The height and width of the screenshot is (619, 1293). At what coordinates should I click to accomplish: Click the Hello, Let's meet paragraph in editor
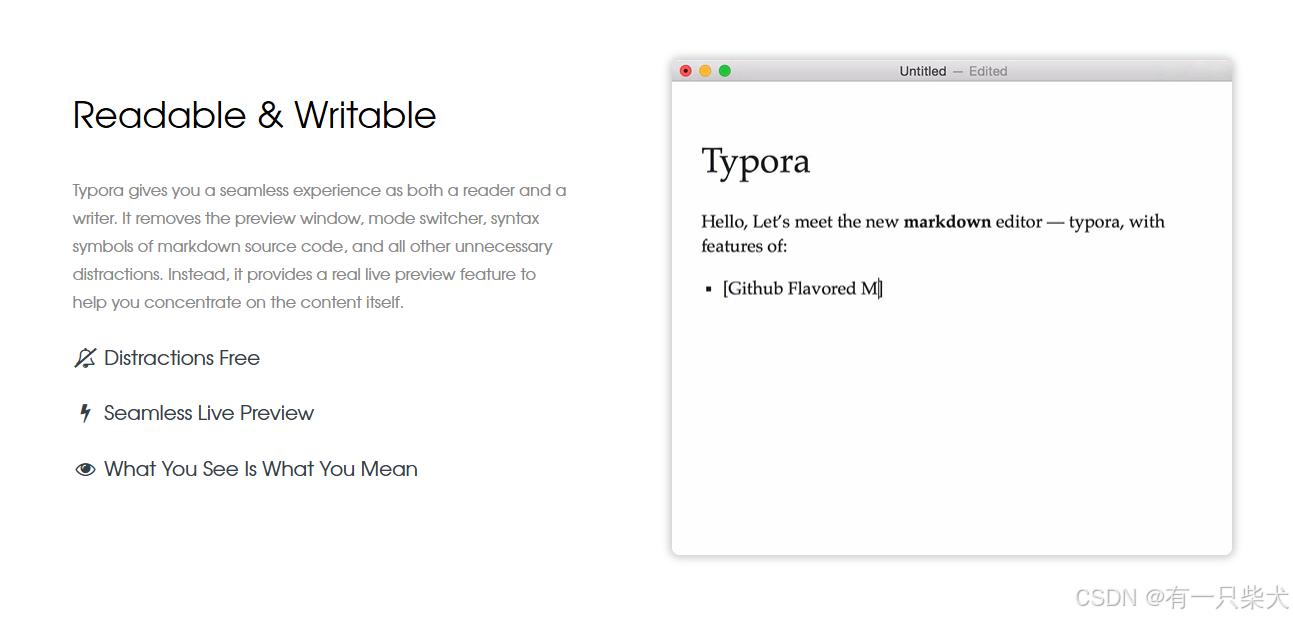[x=933, y=233]
